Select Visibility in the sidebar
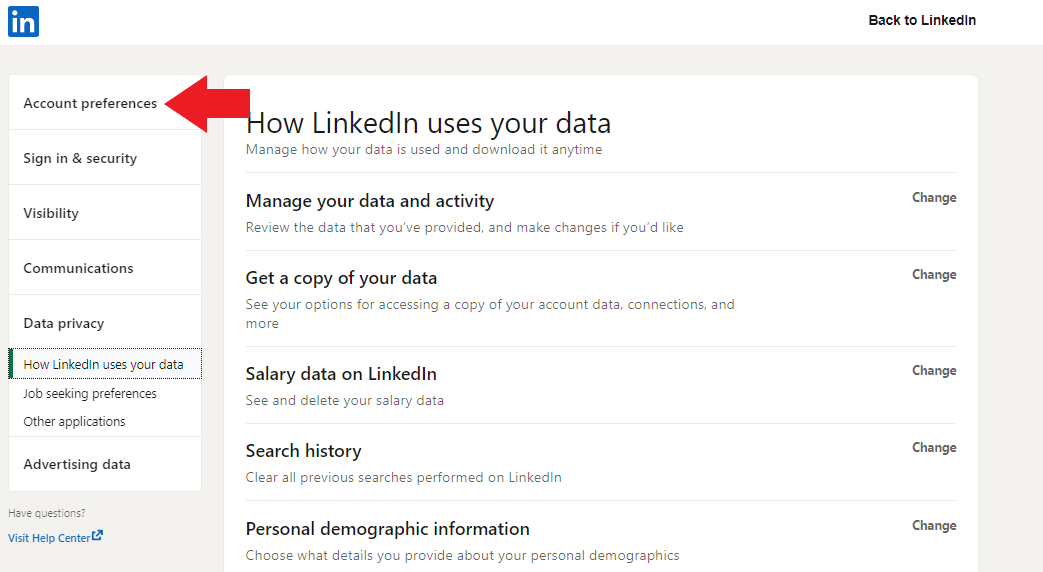This screenshot has height=572, width=1043. (51, 213)
